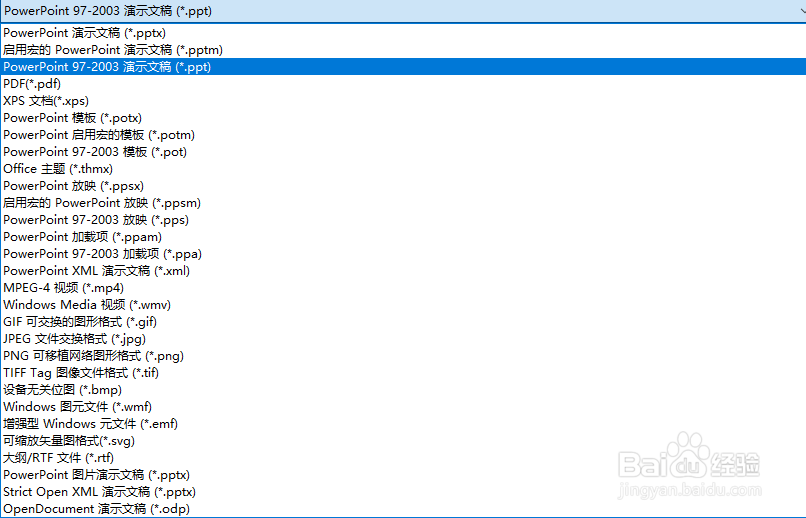The width and height of the screenshot is (806, 518).
Task: Open the save type combo box showing *.ppt
Action: click(x=403, y=11)
